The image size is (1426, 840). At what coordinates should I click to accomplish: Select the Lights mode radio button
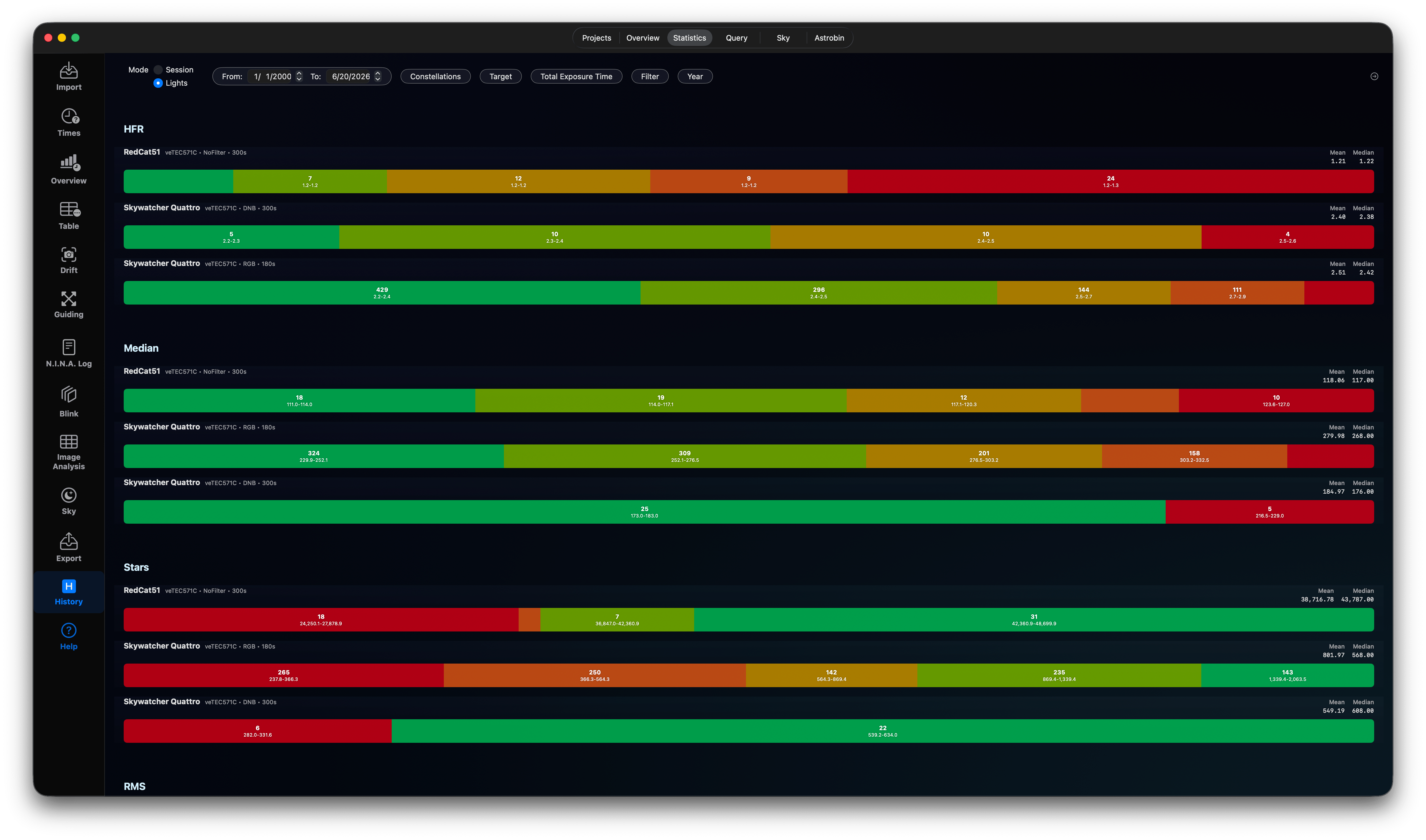158,83
